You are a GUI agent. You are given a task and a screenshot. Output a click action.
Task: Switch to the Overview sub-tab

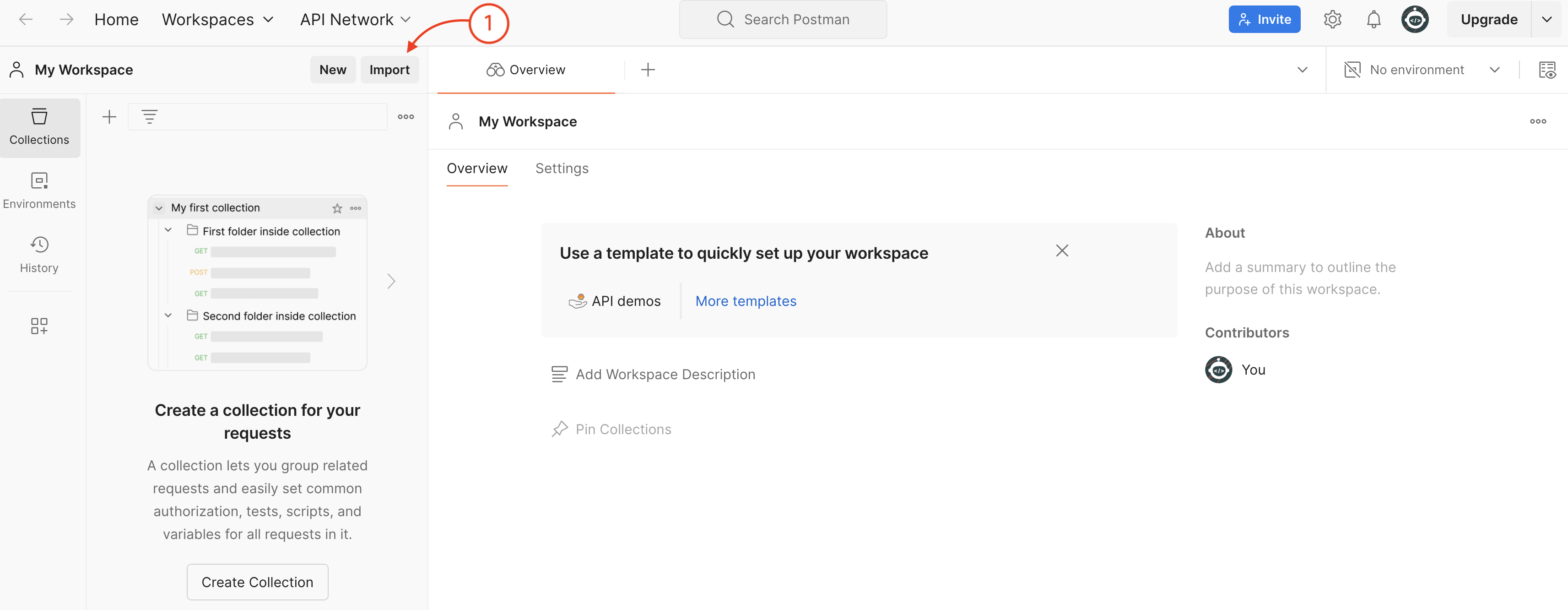(476, 169)
